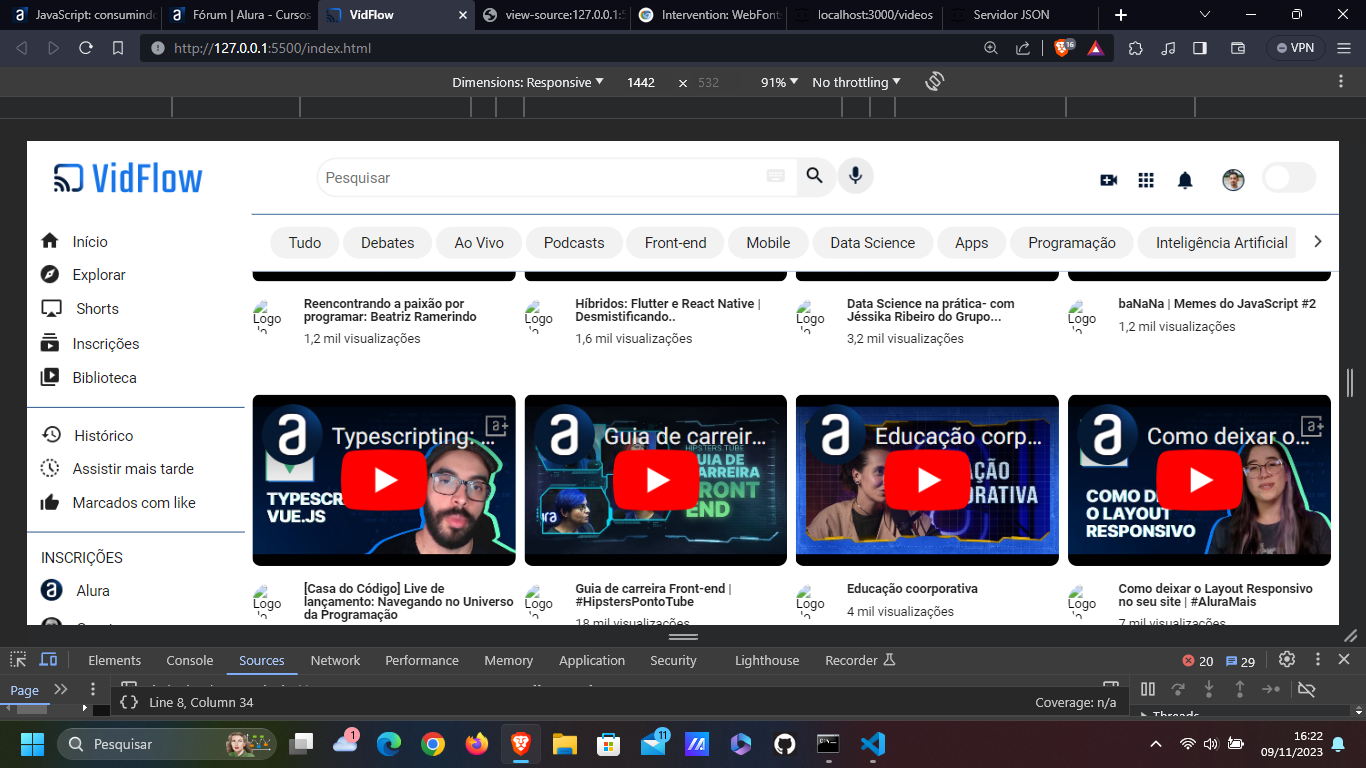Toggle deactivate breakpoints icon
Image resolution: width=1366 pixels, height=768 pixels.
tap(1306, 689)
